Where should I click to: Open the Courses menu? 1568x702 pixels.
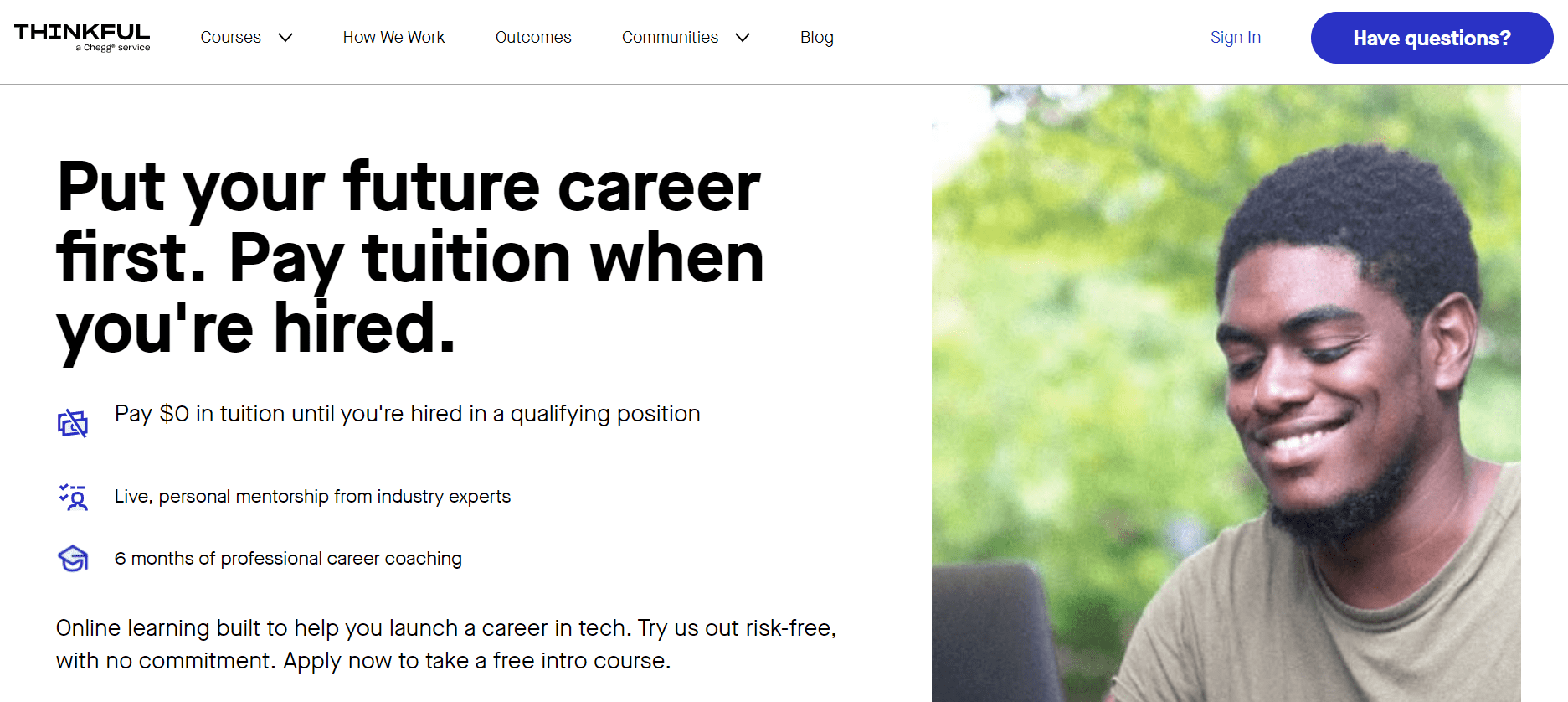click(231, 37)
